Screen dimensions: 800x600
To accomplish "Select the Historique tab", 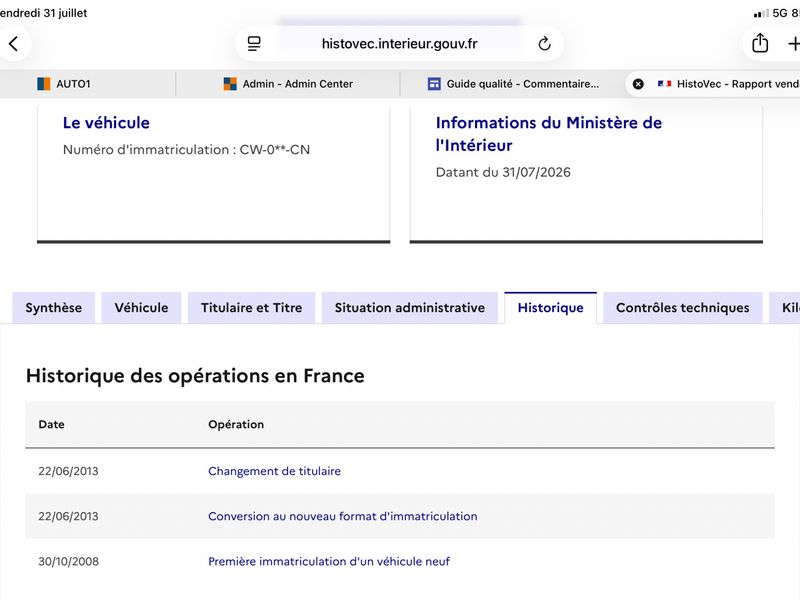I will 551,308.
